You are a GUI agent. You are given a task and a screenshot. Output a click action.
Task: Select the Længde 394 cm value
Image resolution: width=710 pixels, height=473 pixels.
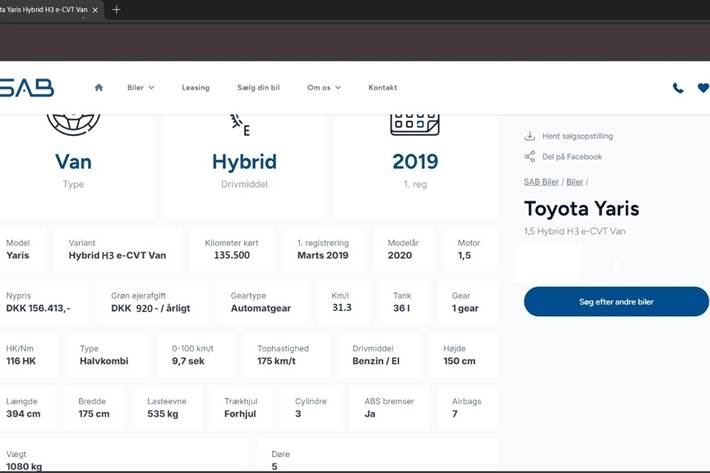[x=23, y=414]
